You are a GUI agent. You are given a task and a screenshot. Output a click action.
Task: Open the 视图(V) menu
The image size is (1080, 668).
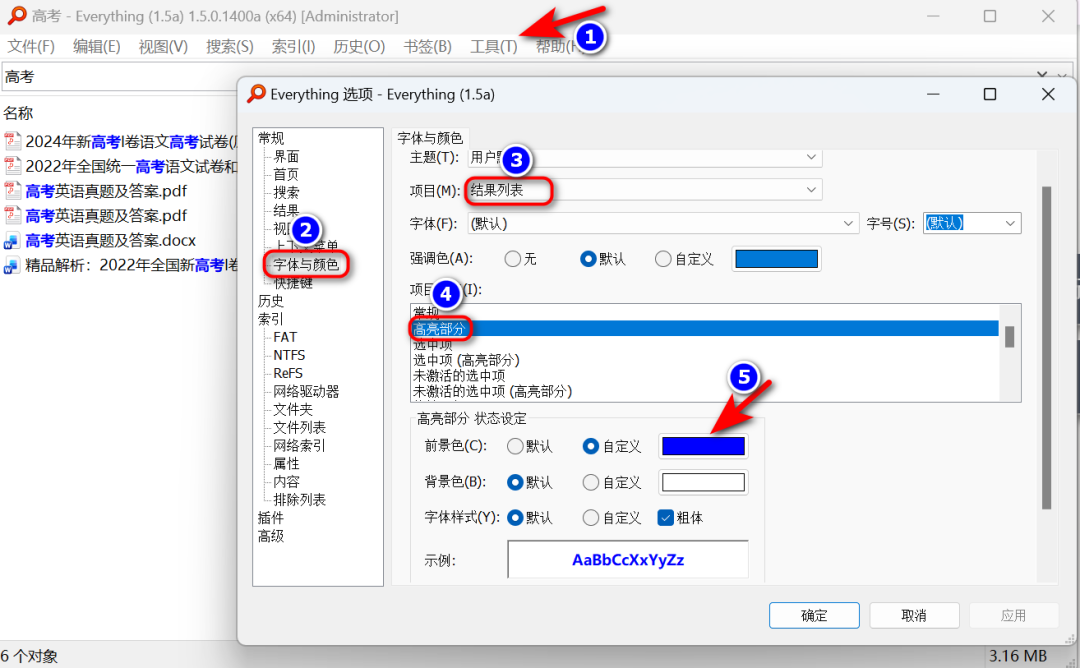point(163,46)
